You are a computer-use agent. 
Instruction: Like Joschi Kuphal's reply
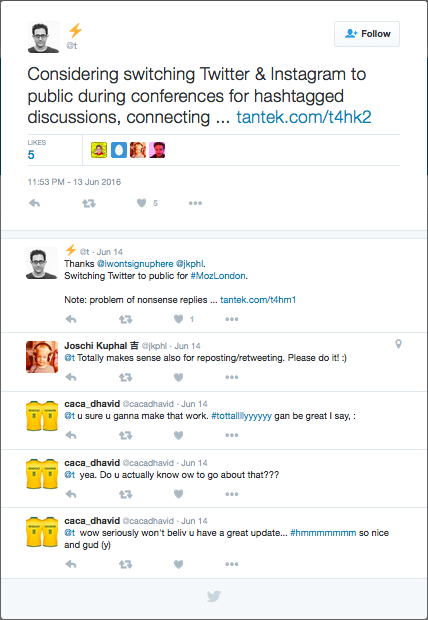(179, 377)
